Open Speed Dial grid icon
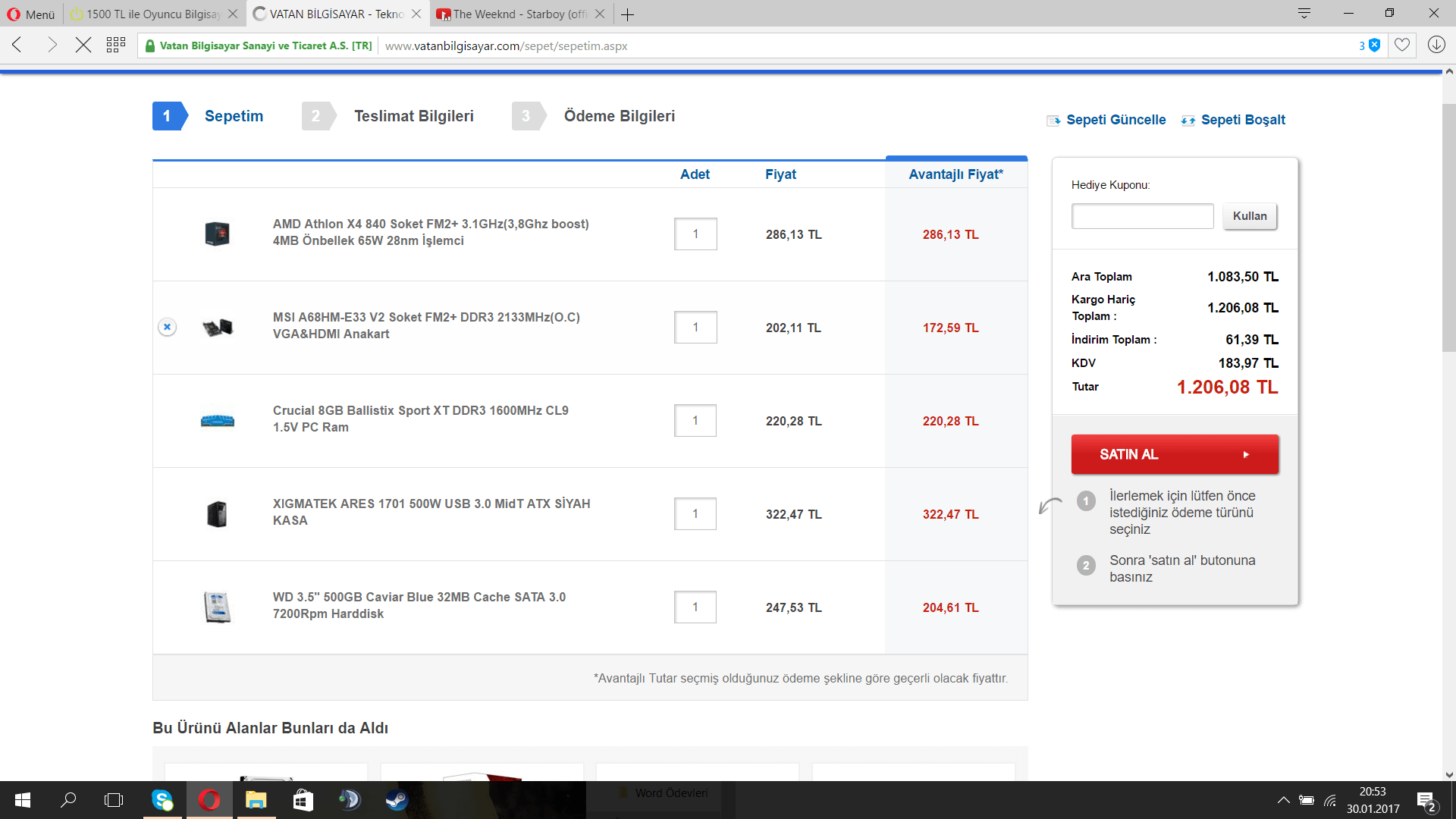 116,45
